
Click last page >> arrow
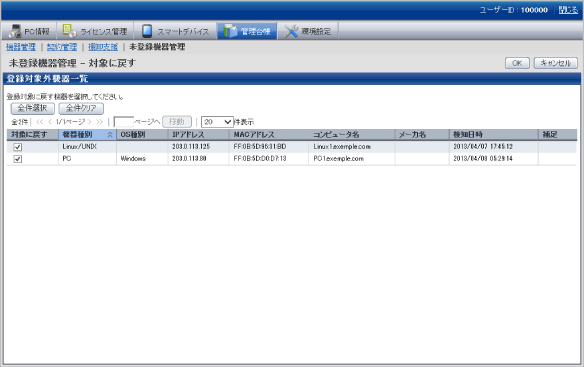(x=99, y=122)
